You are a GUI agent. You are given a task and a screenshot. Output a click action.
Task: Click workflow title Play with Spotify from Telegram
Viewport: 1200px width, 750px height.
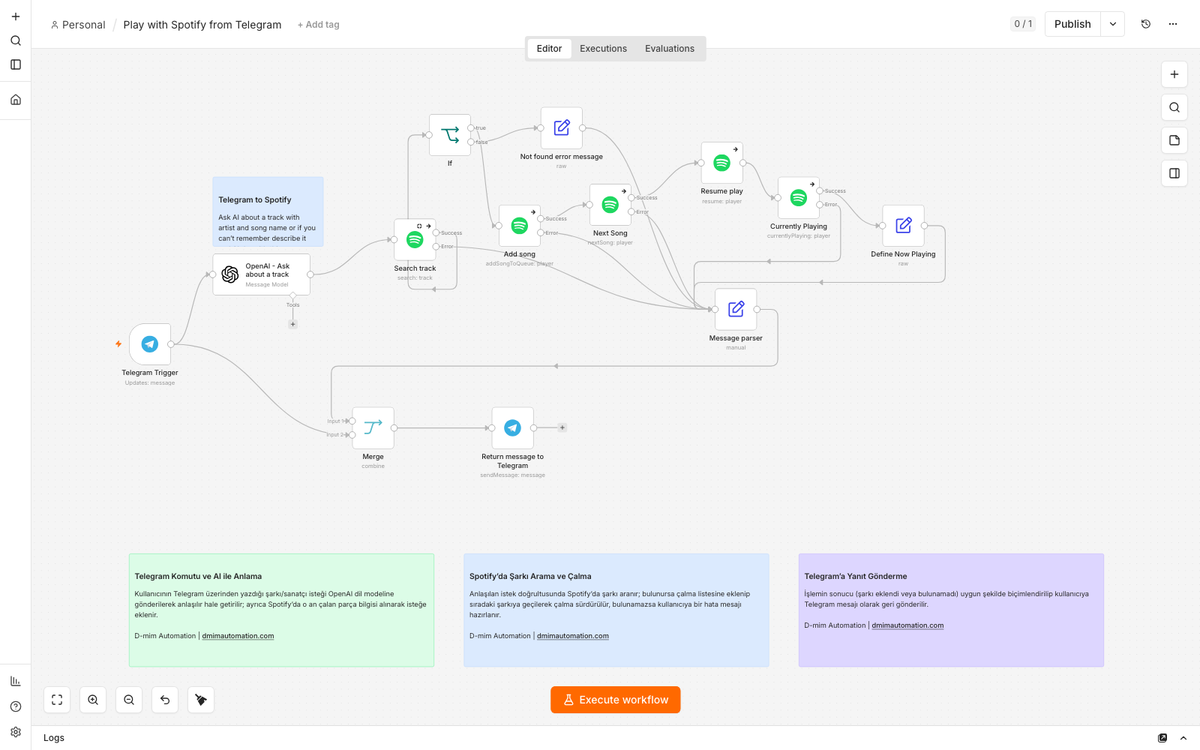[202, 25]
